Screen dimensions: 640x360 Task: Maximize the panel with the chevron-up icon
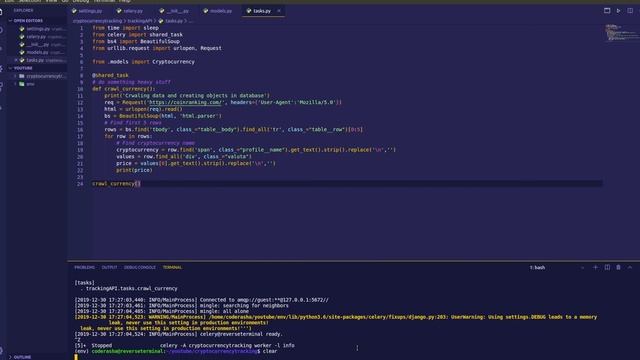pyautogui.click(x=630, y=267)
